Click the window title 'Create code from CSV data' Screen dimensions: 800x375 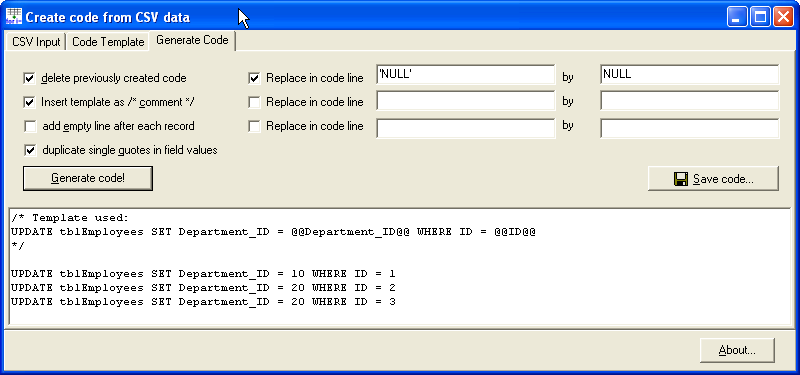click(108, 17)
